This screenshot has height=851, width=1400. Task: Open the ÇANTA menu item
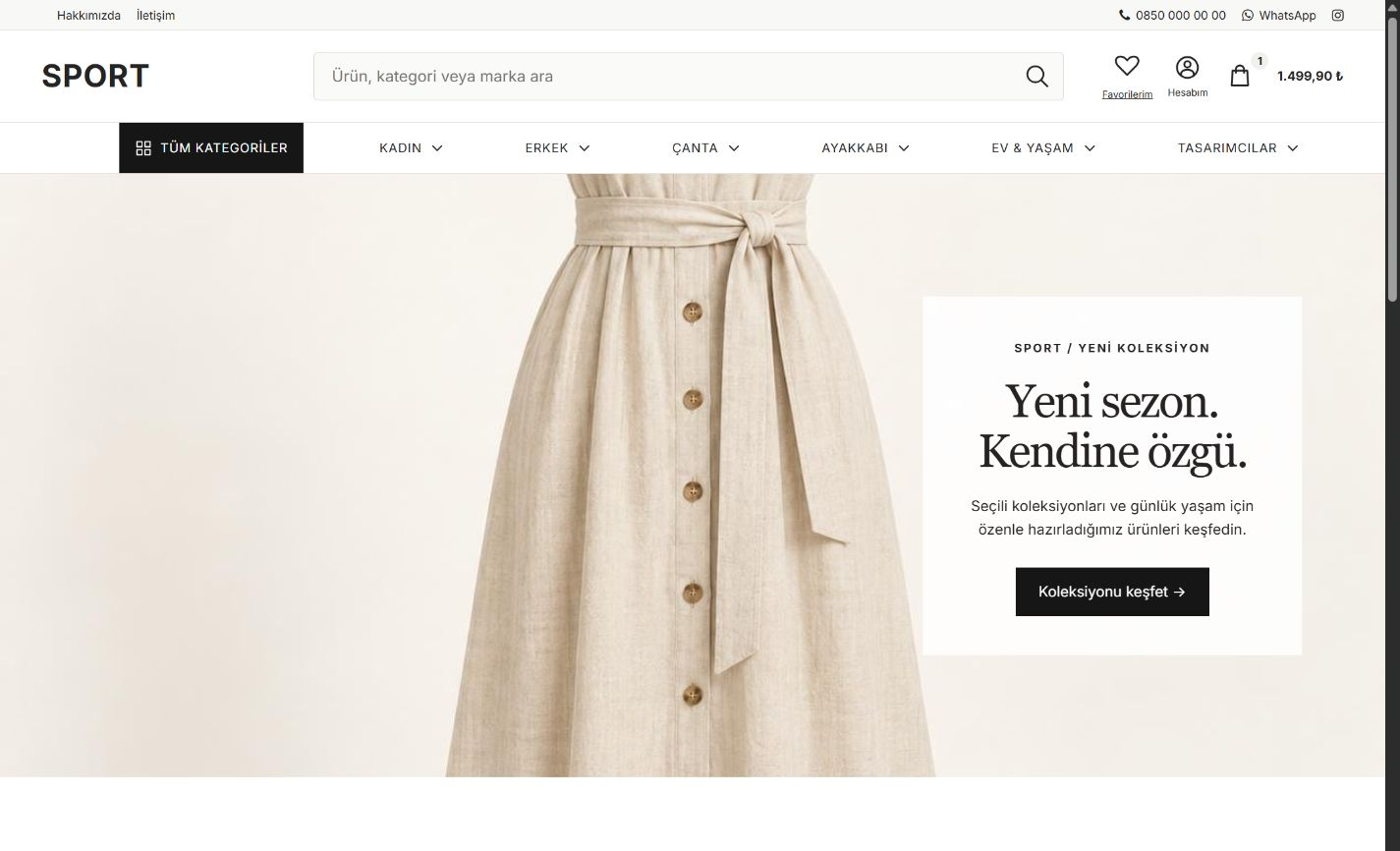tap(695, 148)
